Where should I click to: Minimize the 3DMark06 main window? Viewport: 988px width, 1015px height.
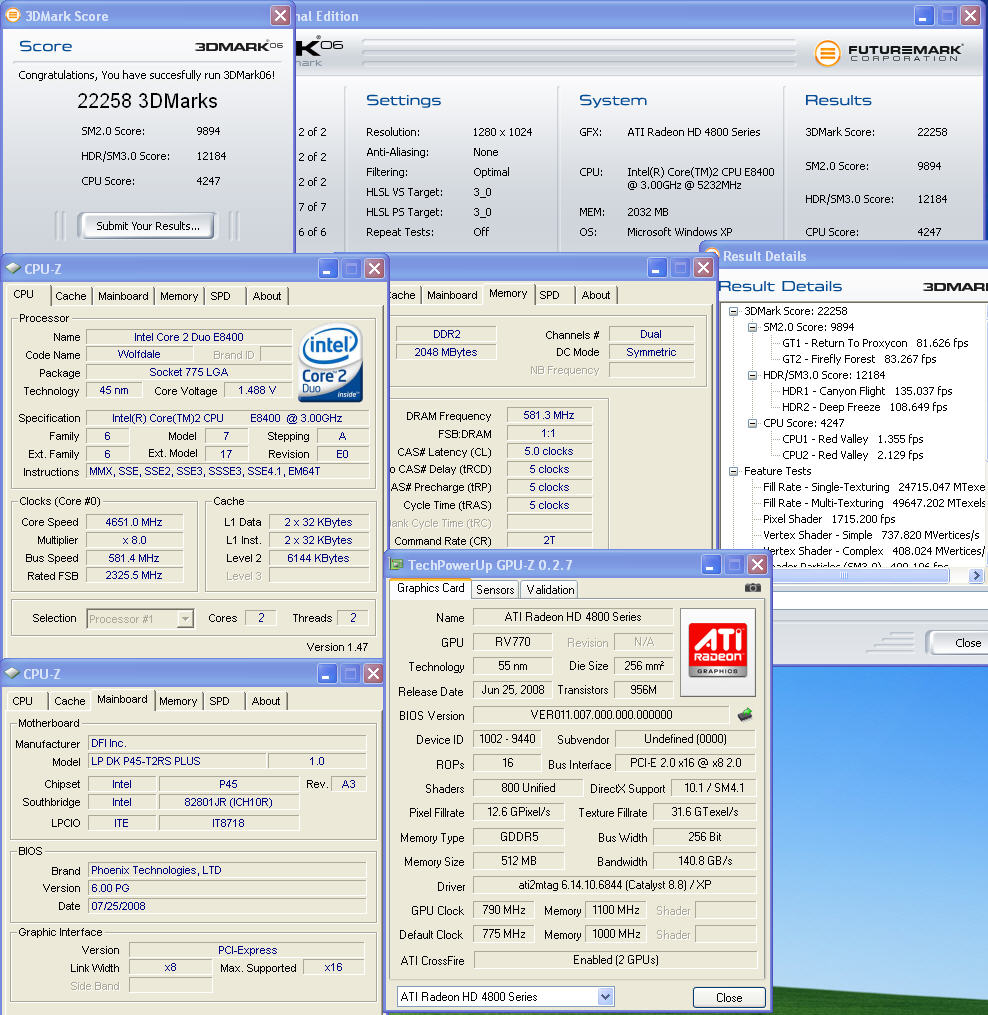(x=923, y=16)
